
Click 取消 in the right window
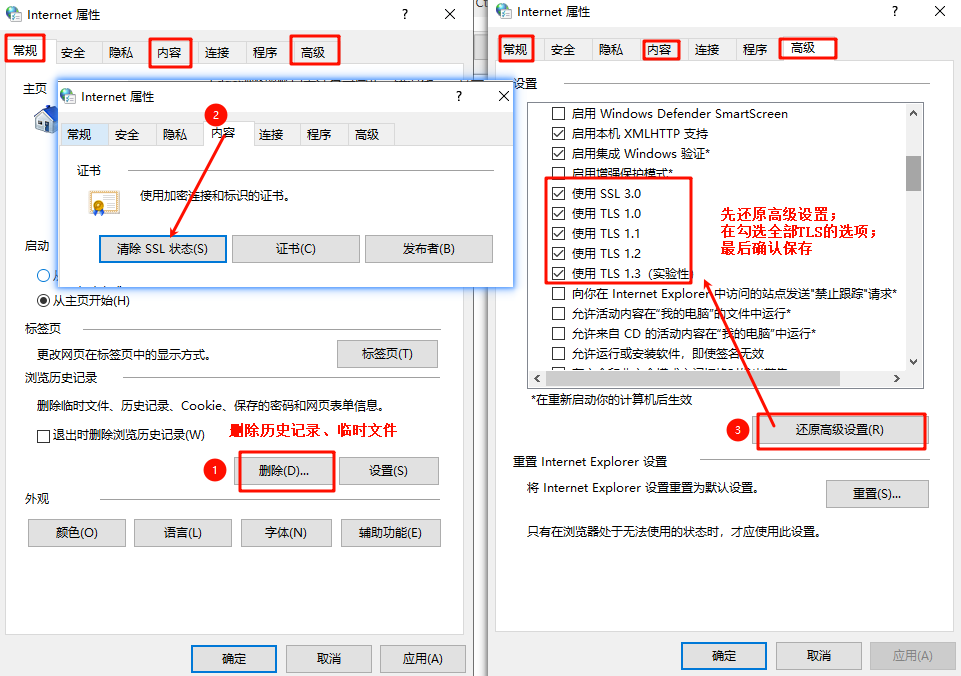(x=819, y=656)
